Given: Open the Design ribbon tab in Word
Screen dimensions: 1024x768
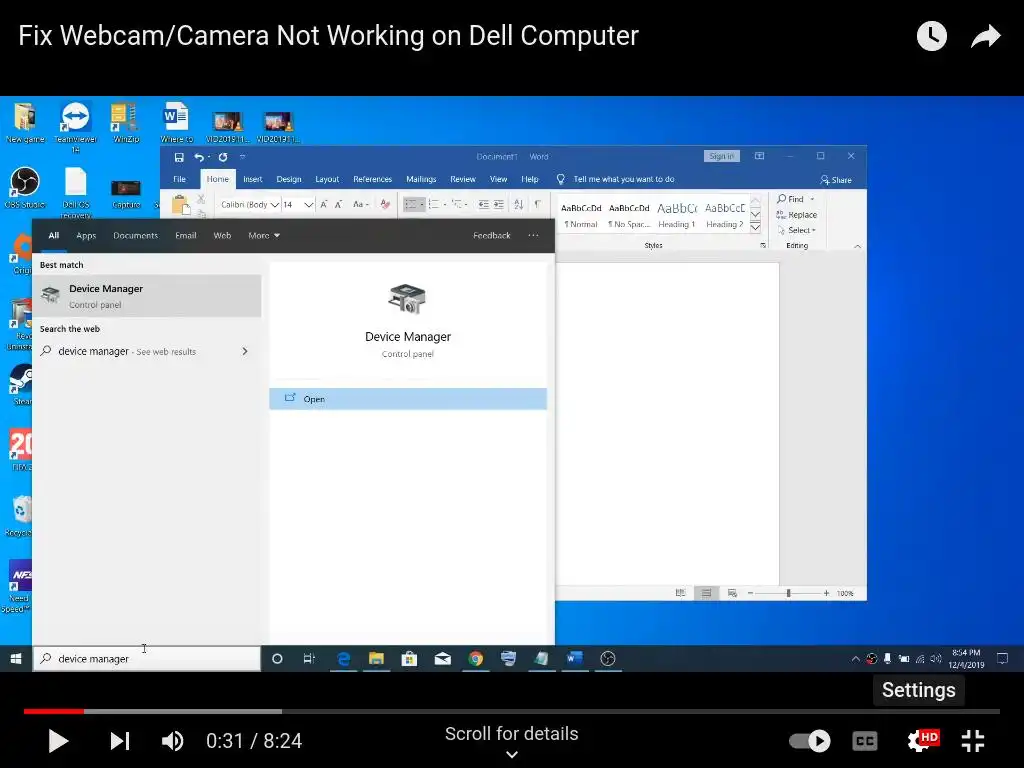Looking at the screenshot, I should [x=289, y=179].
